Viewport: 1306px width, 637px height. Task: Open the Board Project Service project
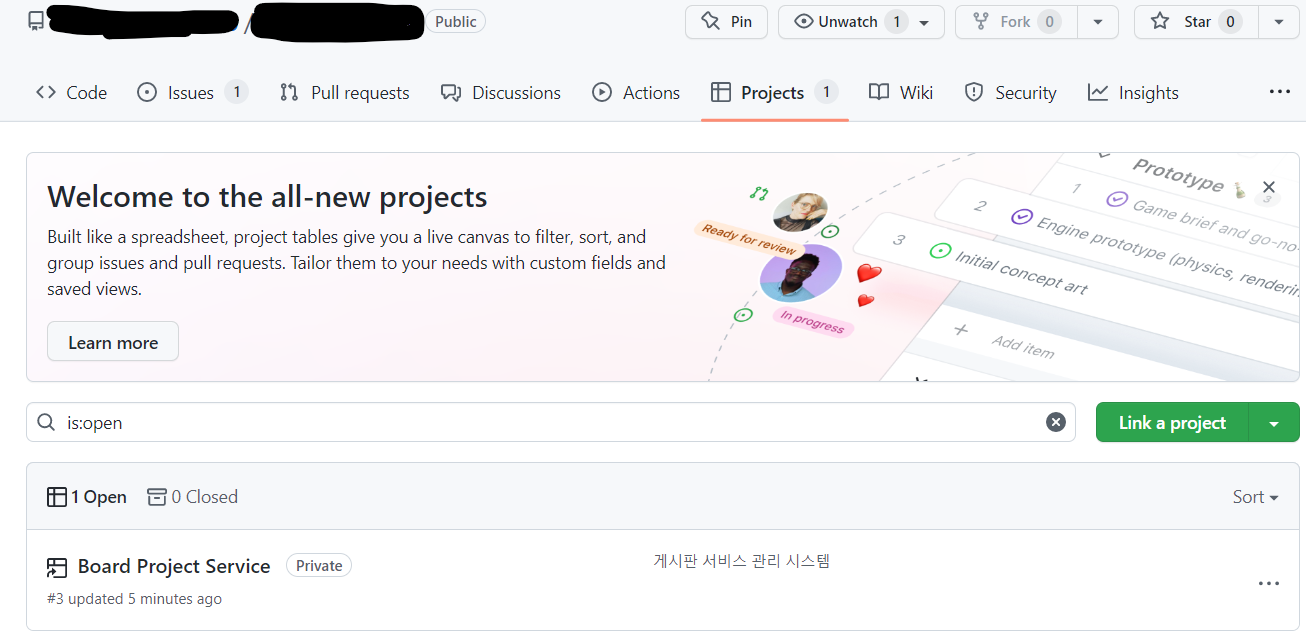174,566
